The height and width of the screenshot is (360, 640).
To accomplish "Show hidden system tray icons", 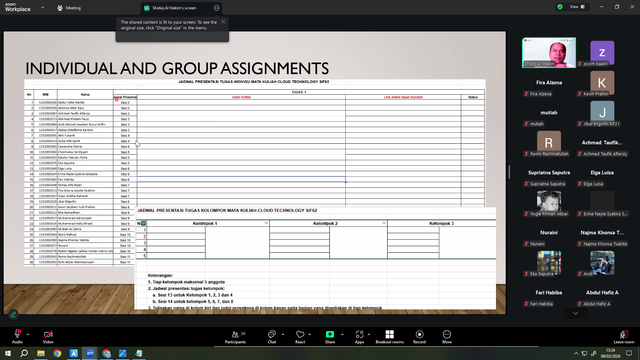I will [x=576, y=353].
